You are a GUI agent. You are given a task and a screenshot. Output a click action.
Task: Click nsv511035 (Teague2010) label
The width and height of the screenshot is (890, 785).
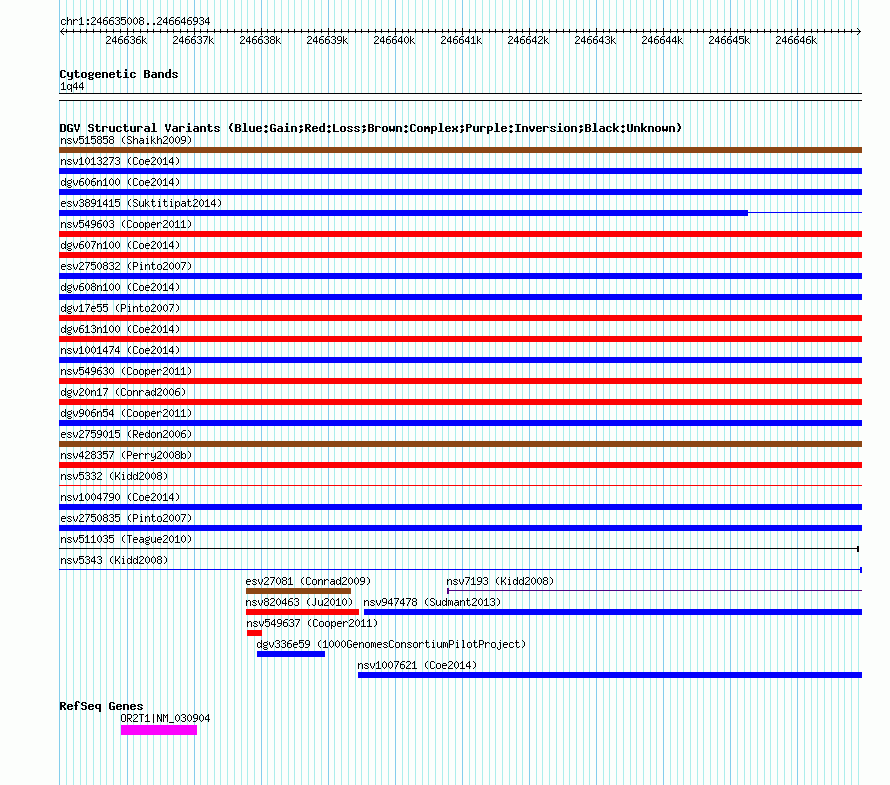click(126, 539)
